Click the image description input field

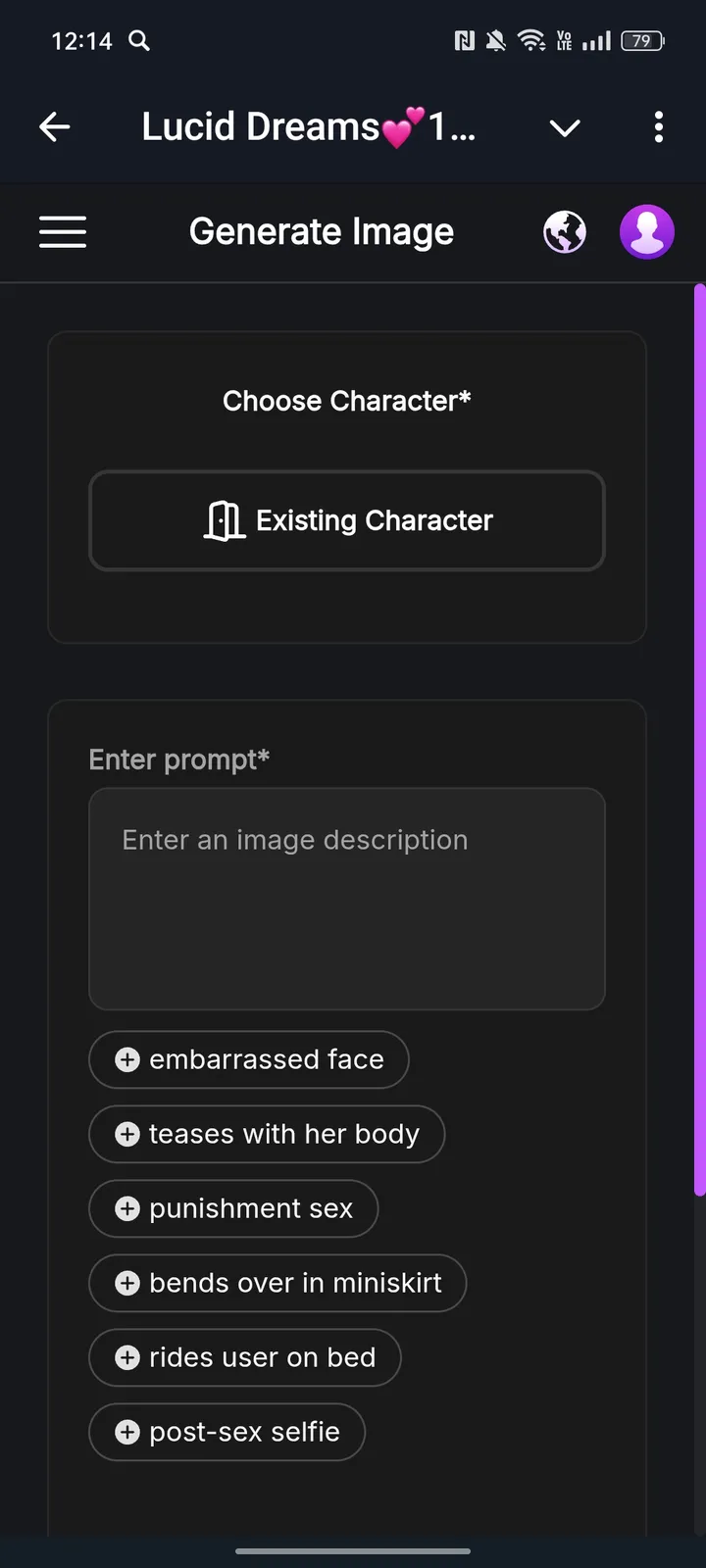click(x=347, y=899)
